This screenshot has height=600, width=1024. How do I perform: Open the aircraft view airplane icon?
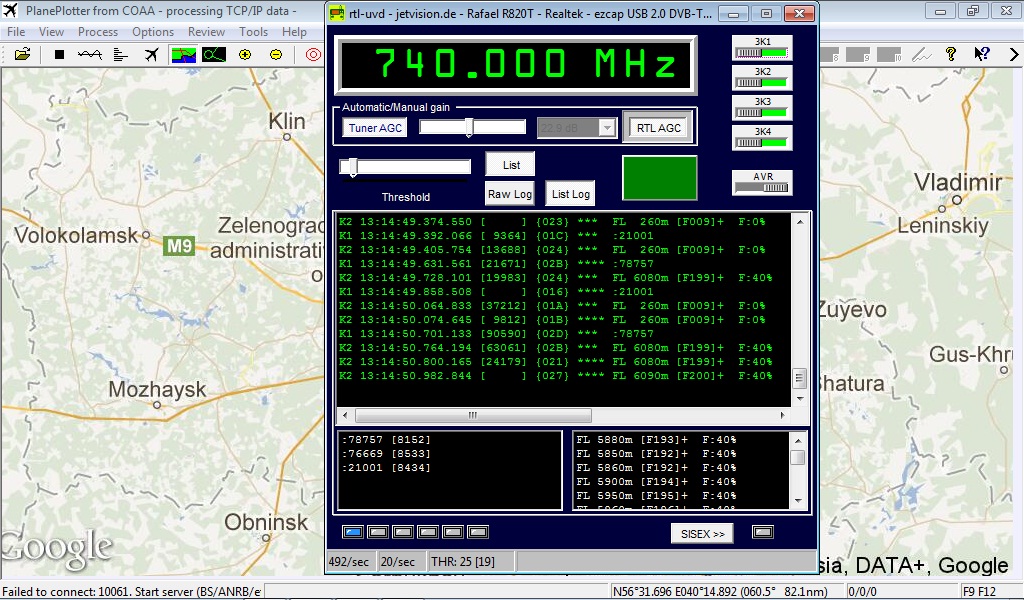point(152,54)
